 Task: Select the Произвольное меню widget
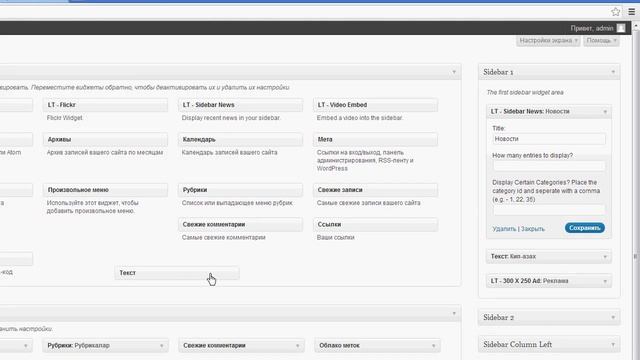coord(105,190)
